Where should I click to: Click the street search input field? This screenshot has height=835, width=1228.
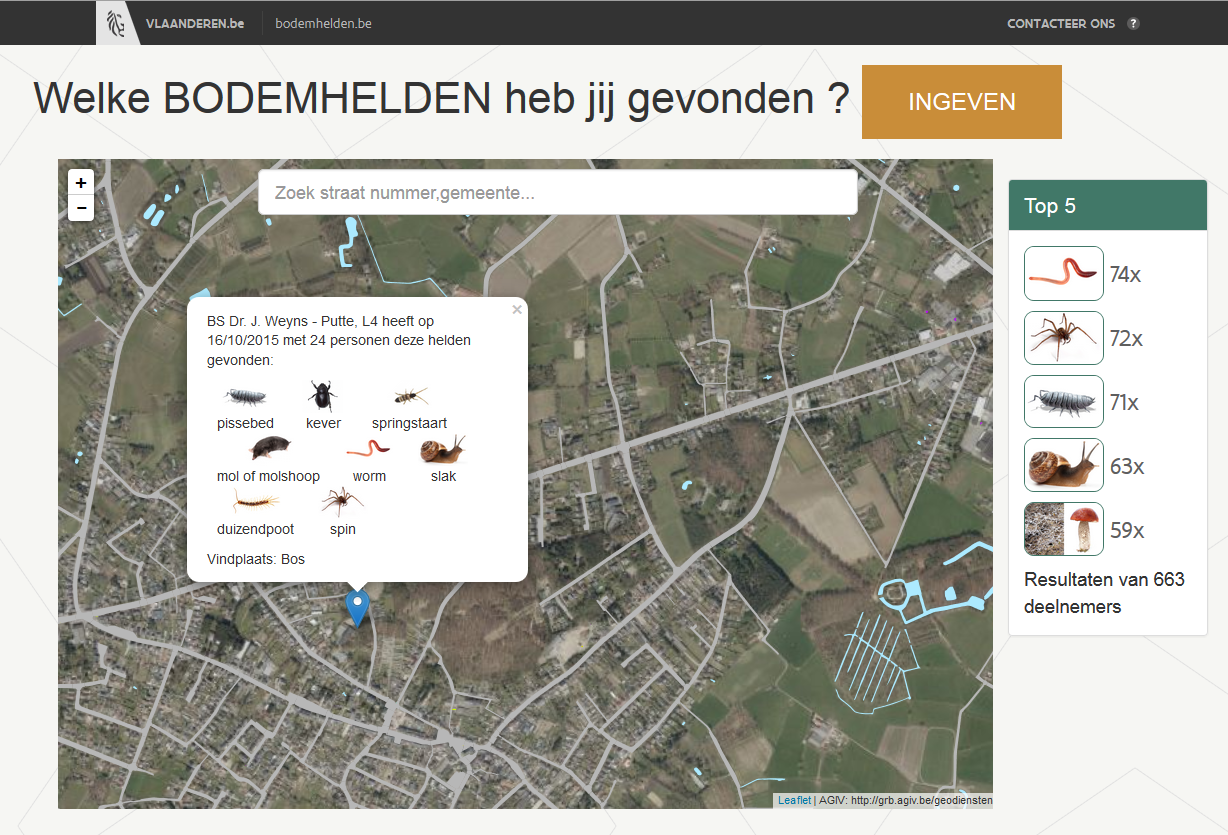557,192
